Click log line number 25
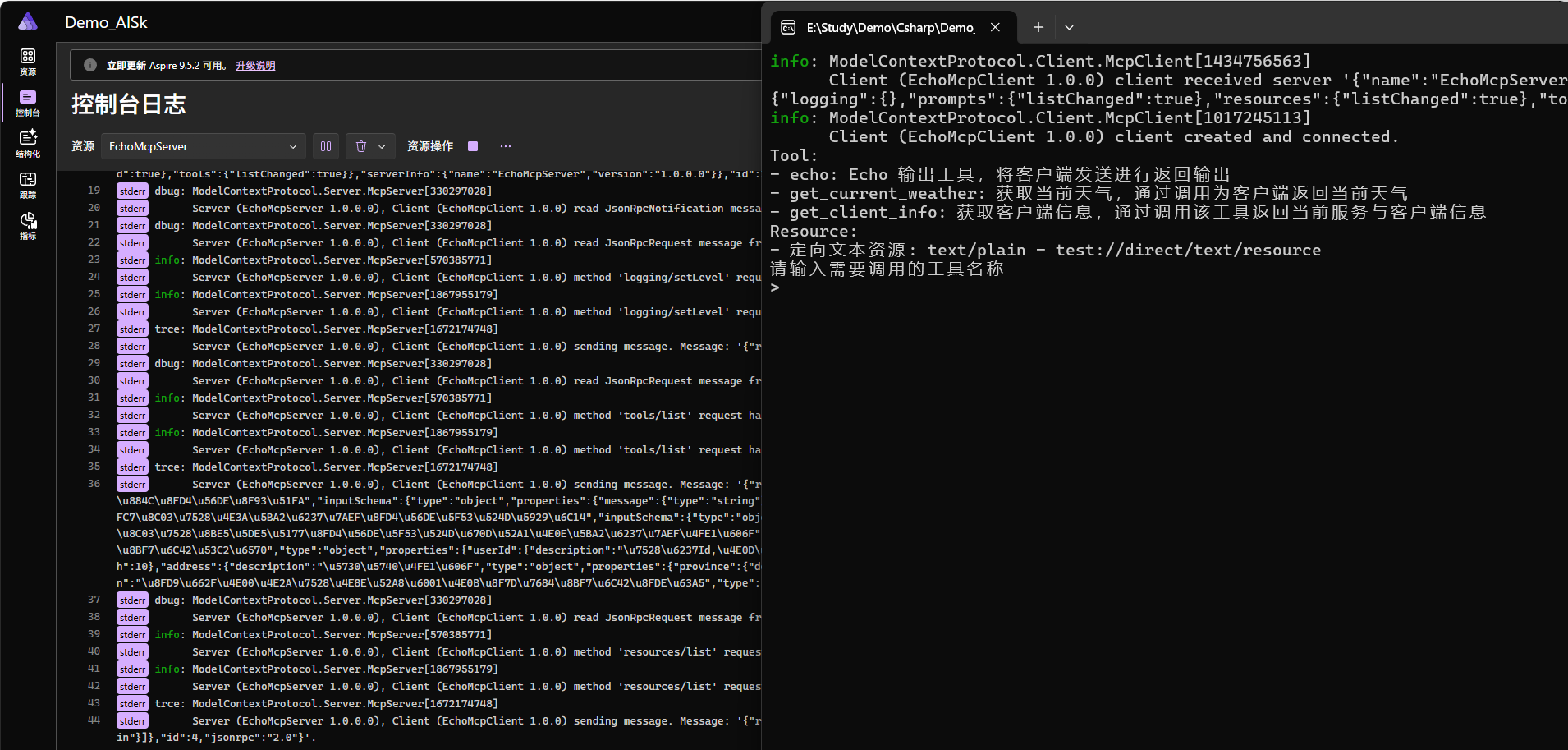Image resolution: width=1568 pixels, height=750 pixels. click(x=94, y=294)
